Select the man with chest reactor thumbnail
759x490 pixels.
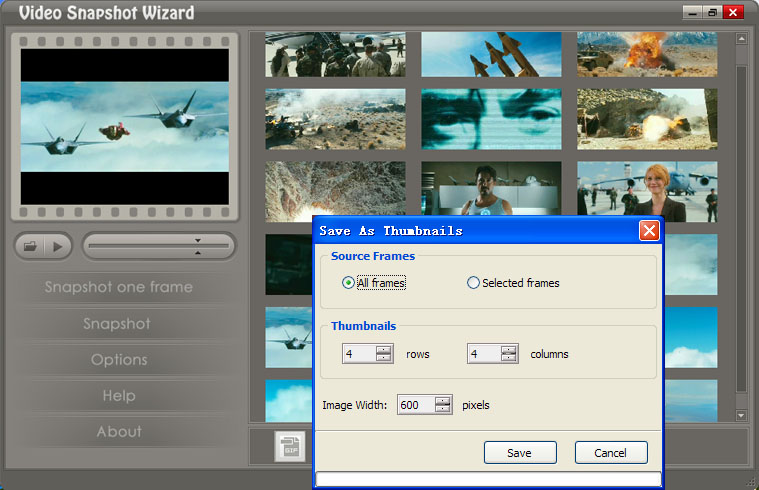(x=491, y=188)
